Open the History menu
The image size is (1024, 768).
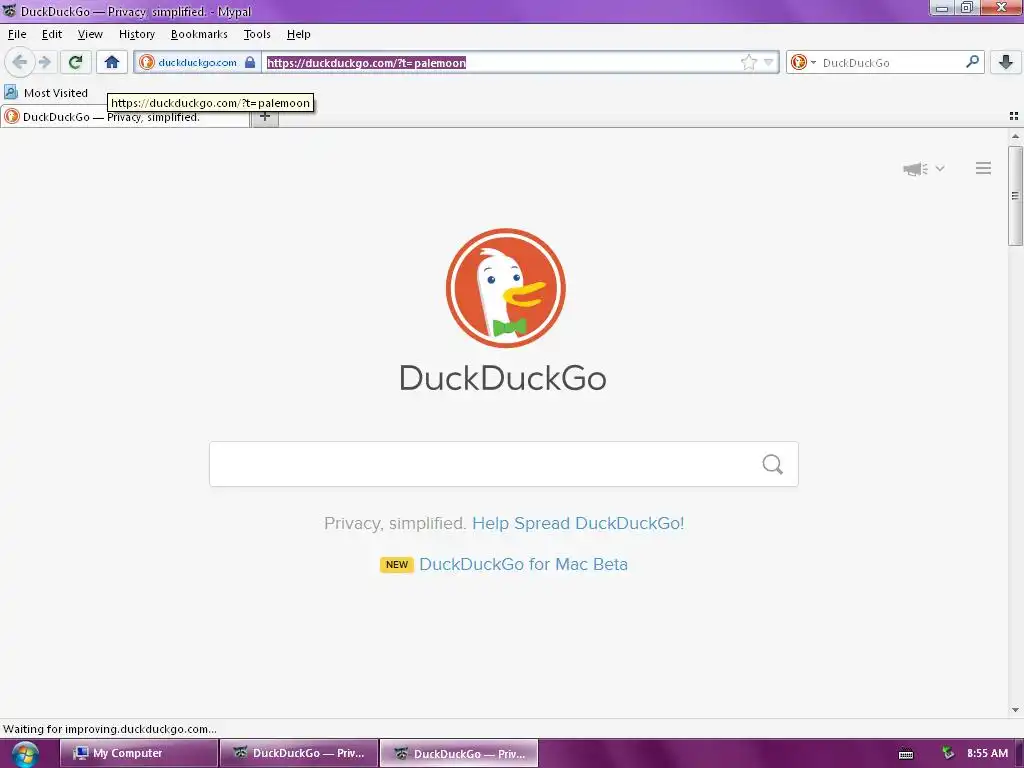[x=136, y=34]
